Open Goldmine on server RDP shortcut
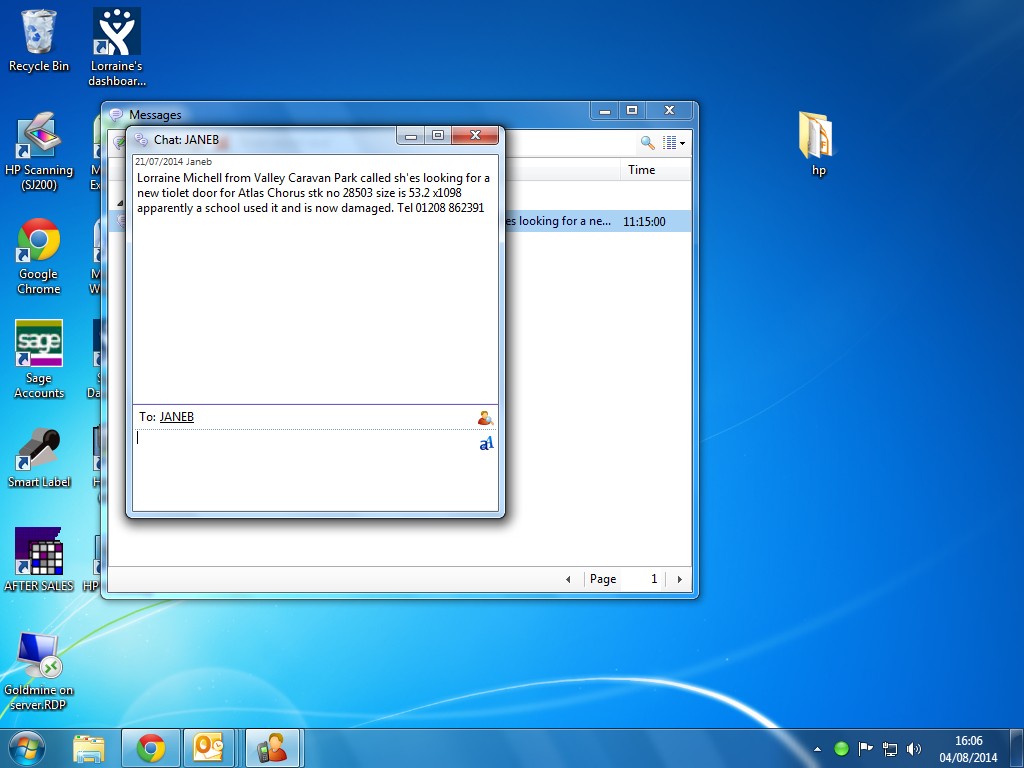This screenshot has height=768, width=1024. click(x=39, y=665)
